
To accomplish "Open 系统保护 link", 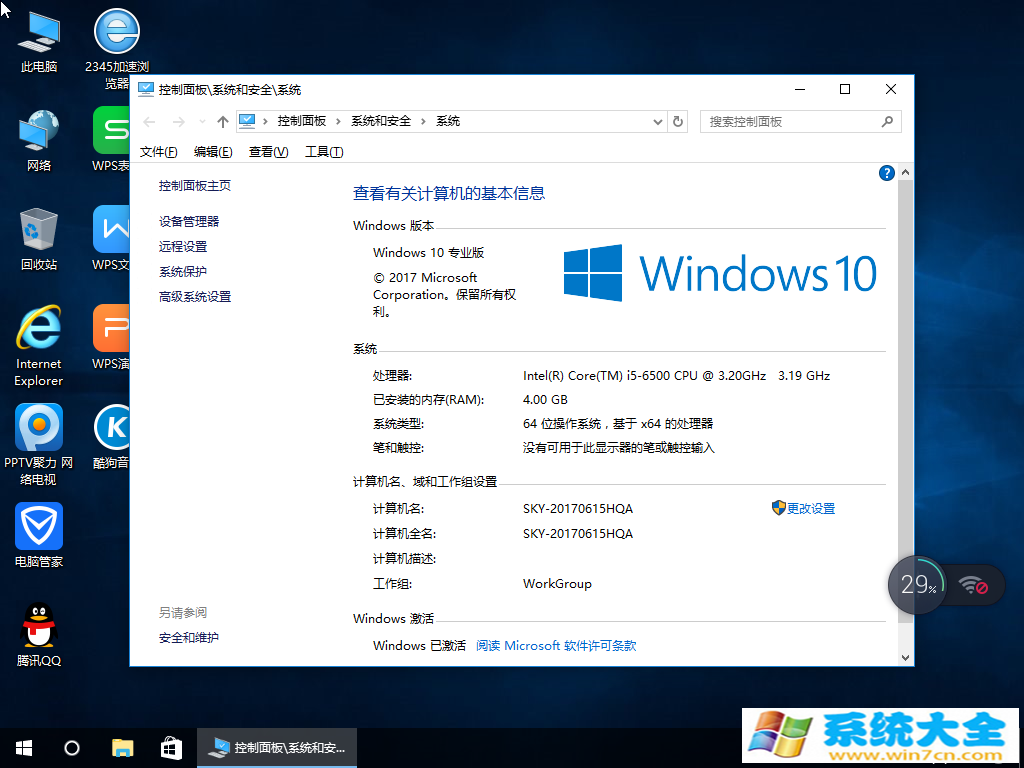I will 183,272.
